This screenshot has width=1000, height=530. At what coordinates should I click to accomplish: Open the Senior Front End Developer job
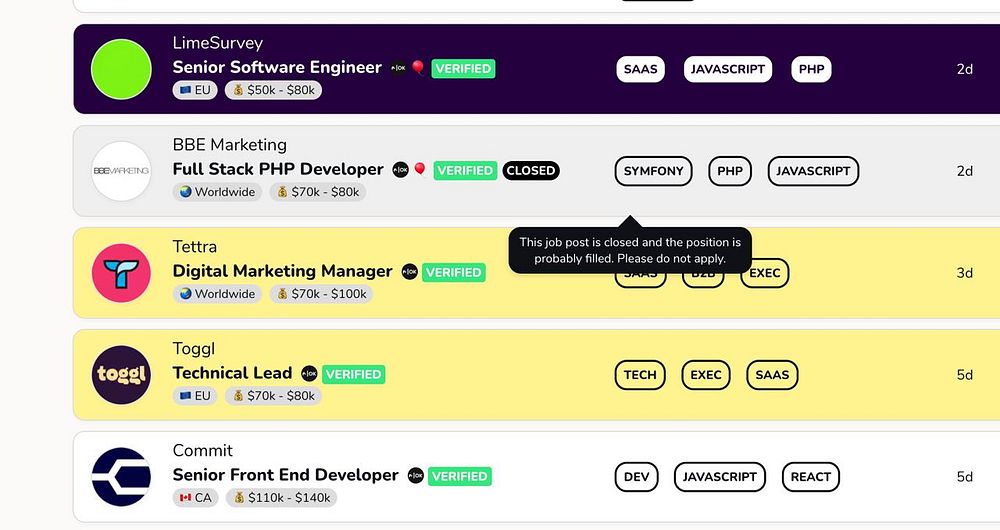pos(285,476)
